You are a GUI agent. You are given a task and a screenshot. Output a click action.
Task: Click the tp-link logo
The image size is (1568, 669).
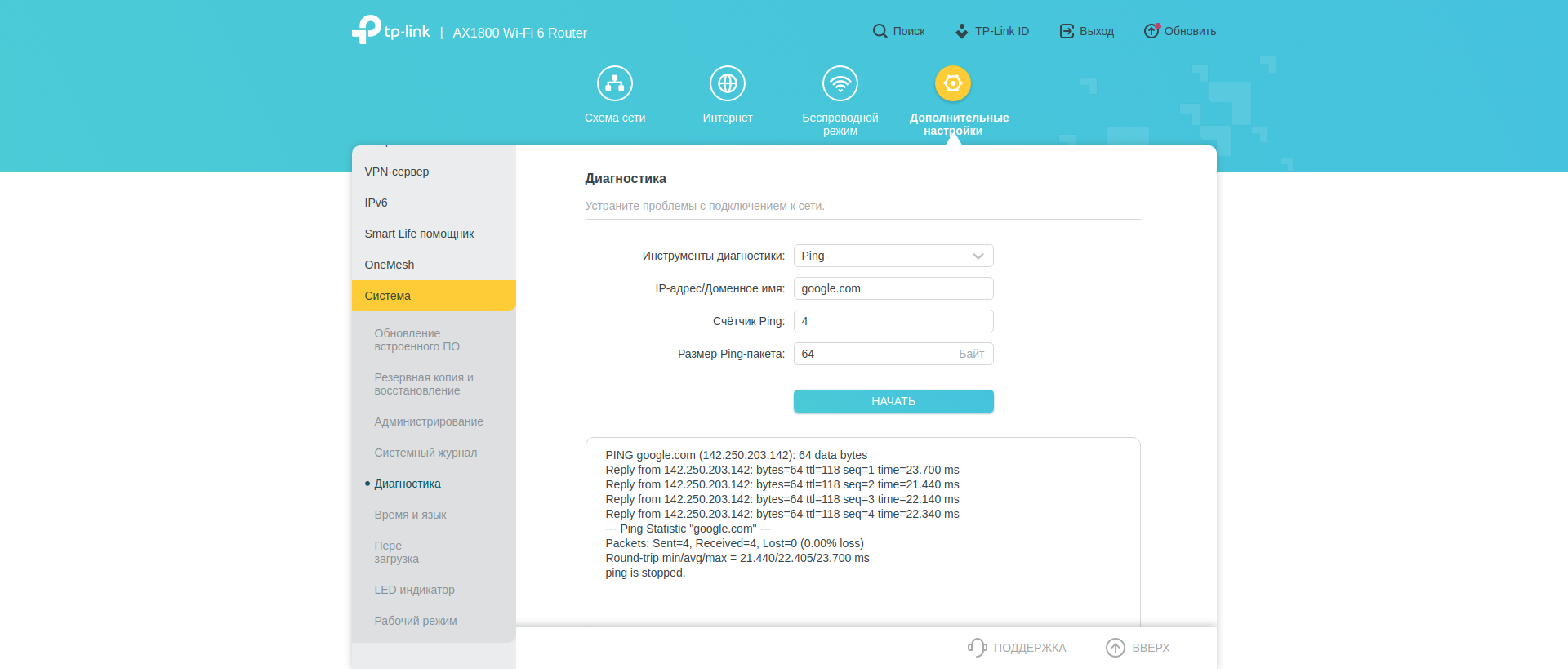pyautogui.click(x=390, y=30)
